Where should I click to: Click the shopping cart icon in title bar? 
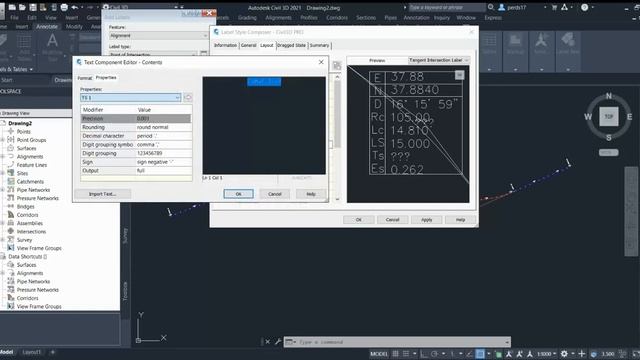(x=554, y=7)
